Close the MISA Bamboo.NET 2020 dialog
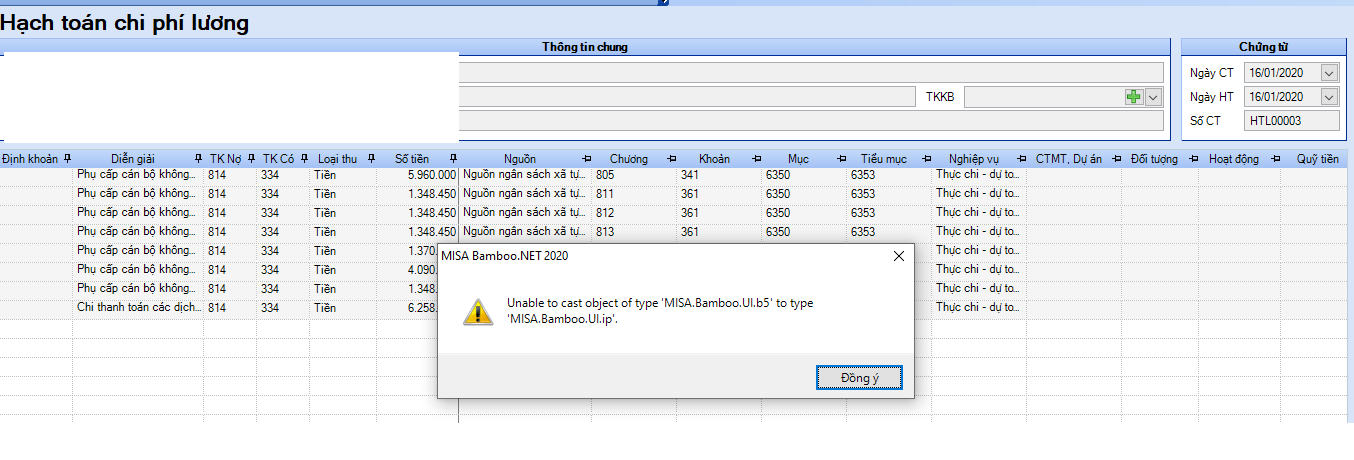Viewport: 1354px width, 460px height. tap(898, 256)
